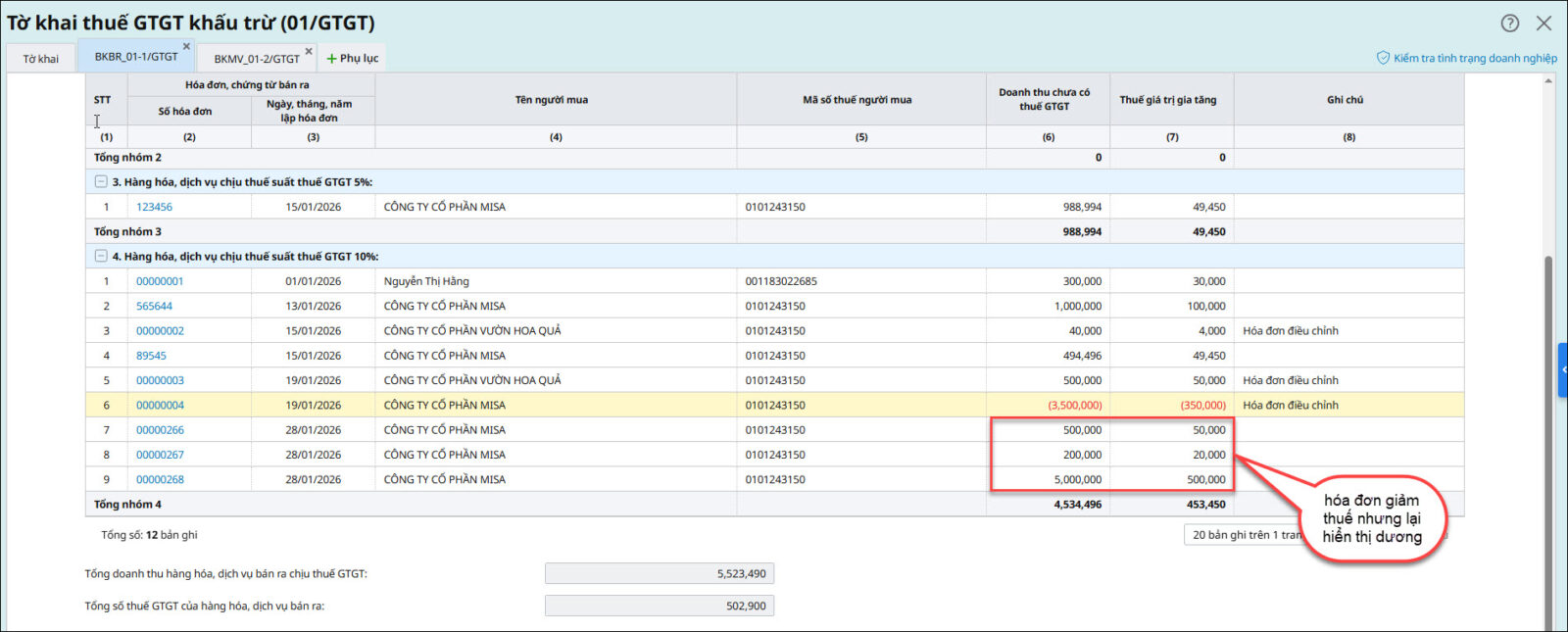Collapse the GTGT 5% goods group

coord(101,181)
